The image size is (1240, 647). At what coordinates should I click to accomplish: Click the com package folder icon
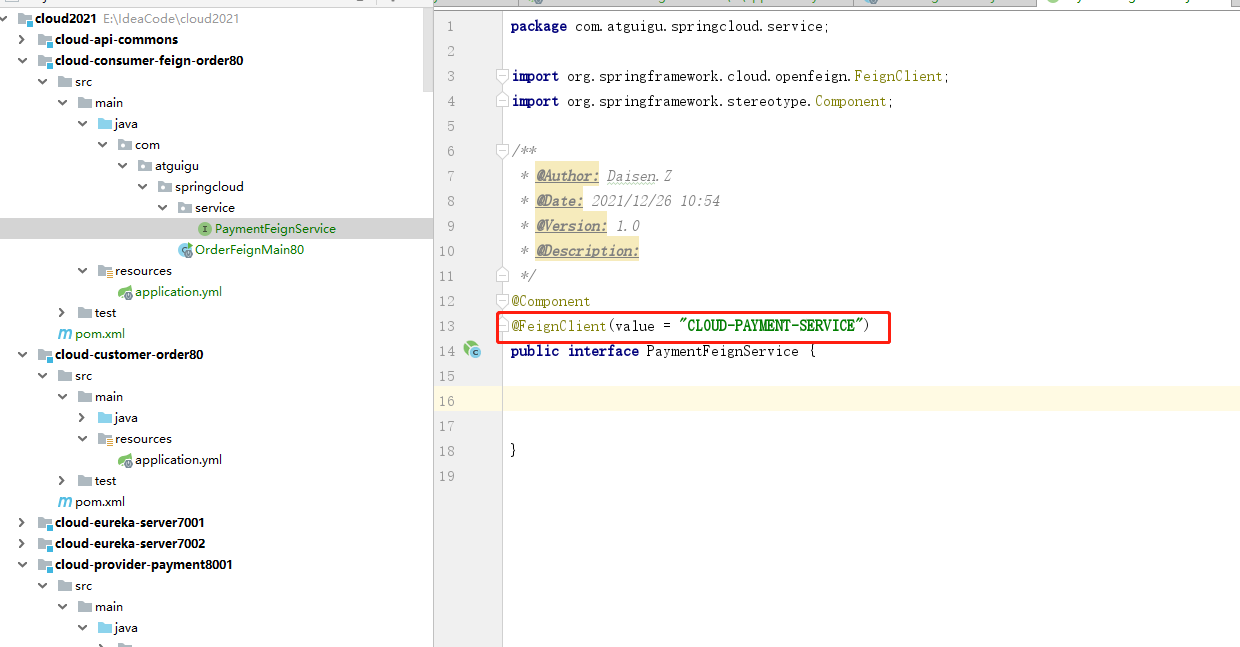tap(125, 145)
